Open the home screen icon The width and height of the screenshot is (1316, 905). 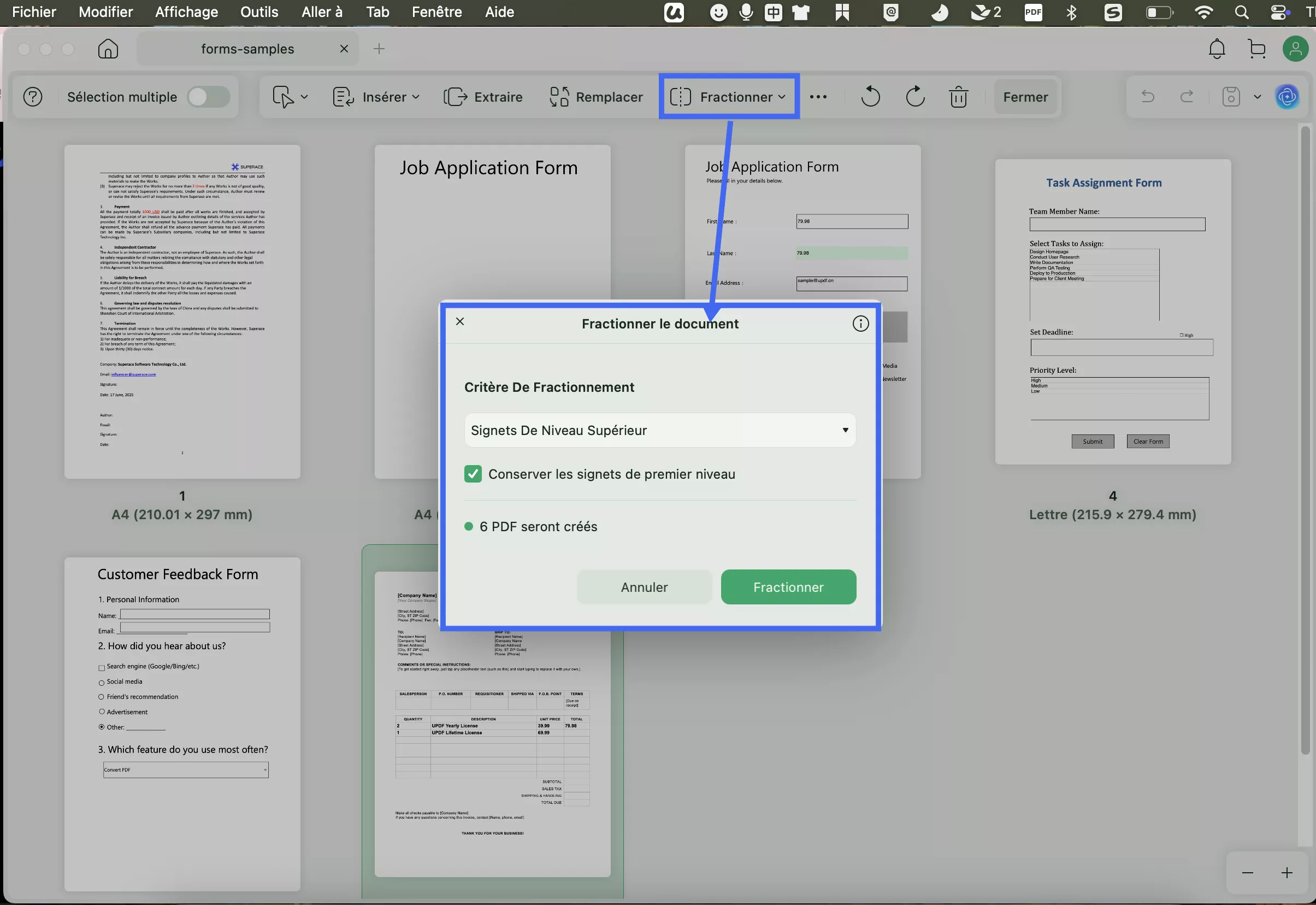coord(108,49)
